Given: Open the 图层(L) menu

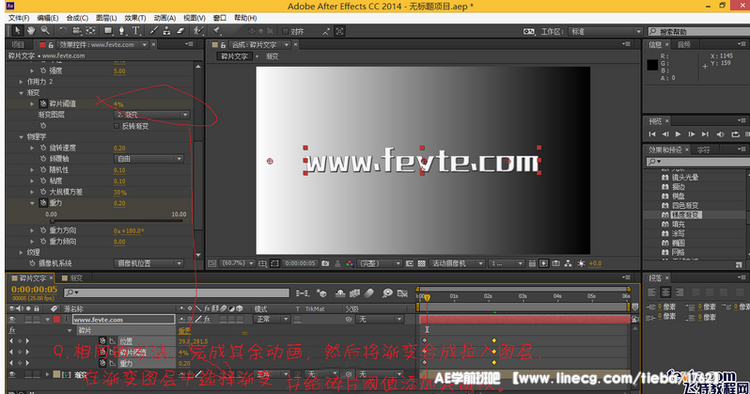Looking at the screenshot, I should coord(106,18).
